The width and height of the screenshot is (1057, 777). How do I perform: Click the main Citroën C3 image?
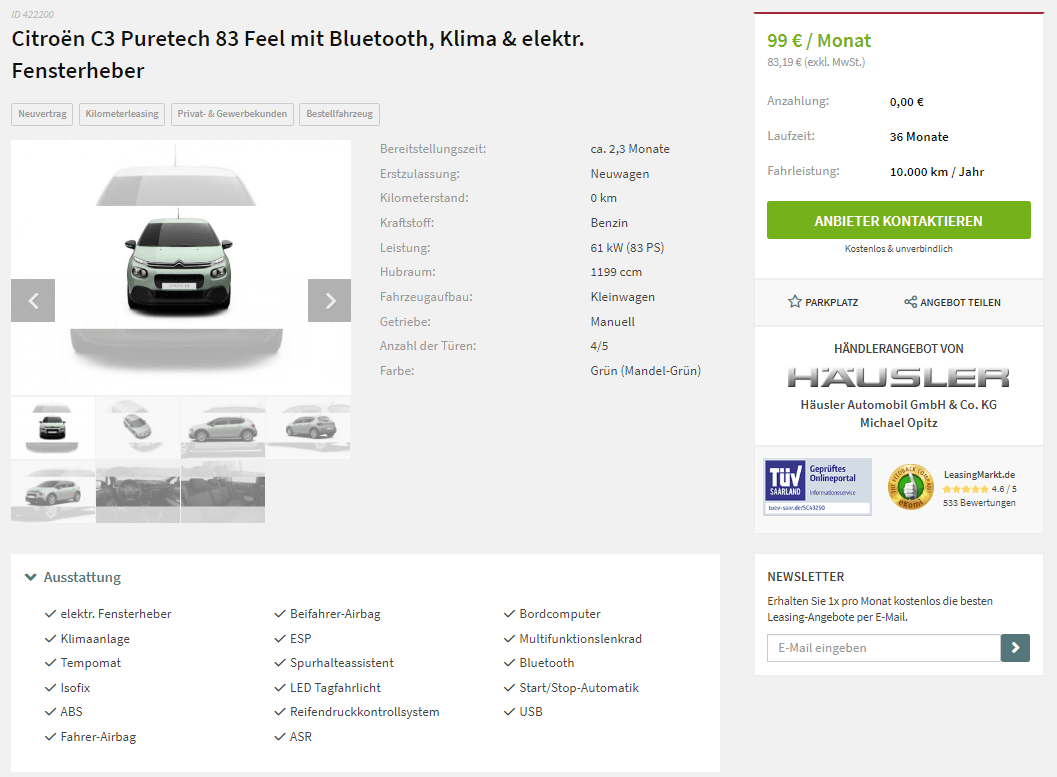[x=181, y=267]
